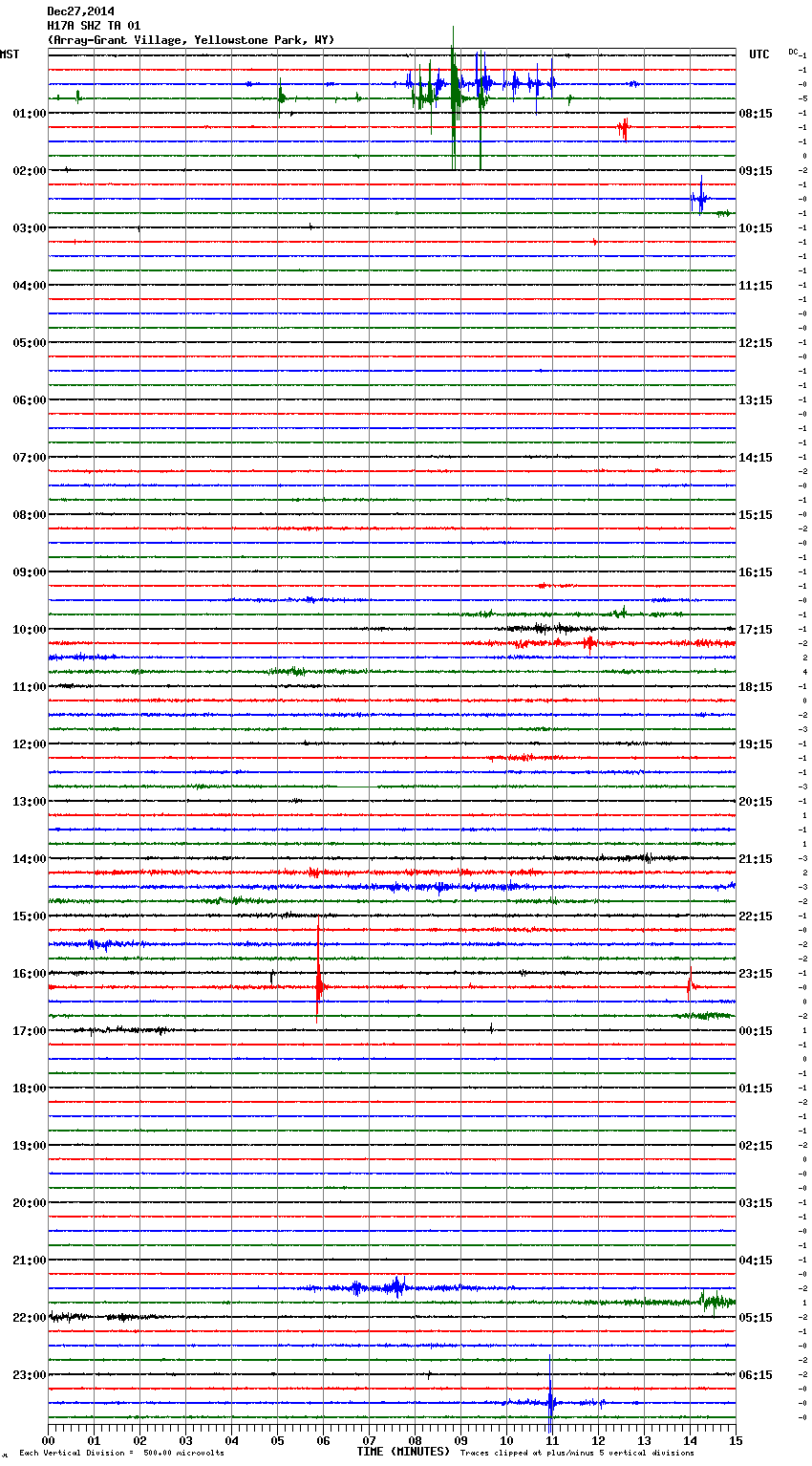Click minute tick label 06 on bottom axis
The image size is (812, 1466).
(323, 1440)
